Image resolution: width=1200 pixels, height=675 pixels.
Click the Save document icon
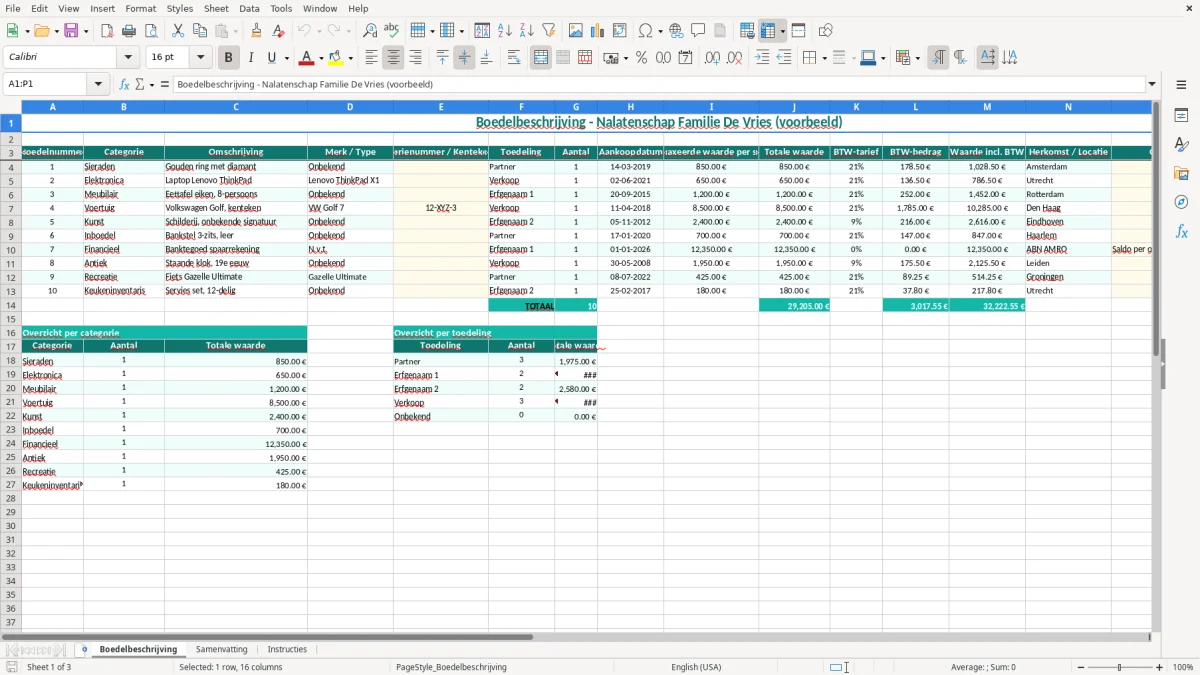[x=71, y=31]
